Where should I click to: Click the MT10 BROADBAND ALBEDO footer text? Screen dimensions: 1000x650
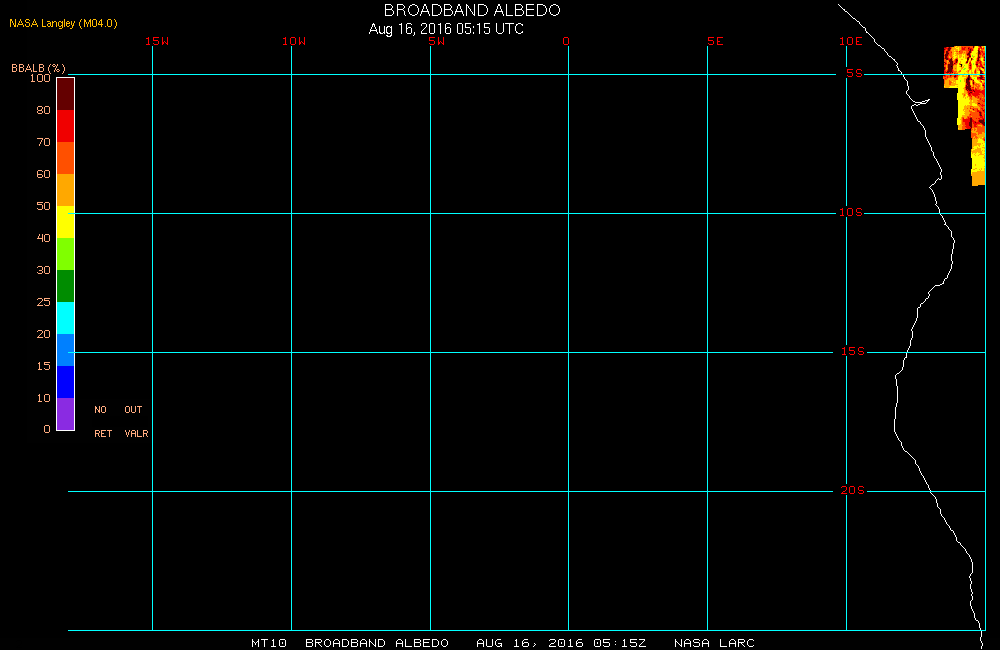[350, 643]
